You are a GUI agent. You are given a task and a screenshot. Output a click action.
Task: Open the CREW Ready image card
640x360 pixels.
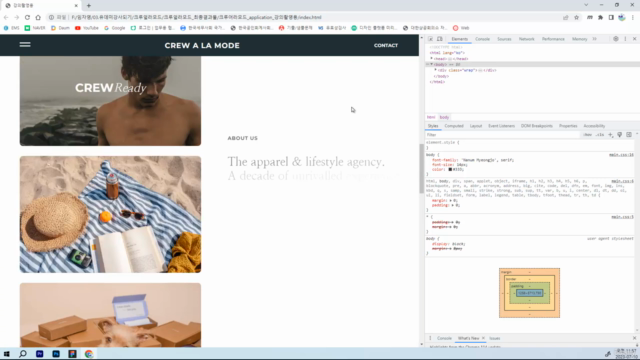110,101
